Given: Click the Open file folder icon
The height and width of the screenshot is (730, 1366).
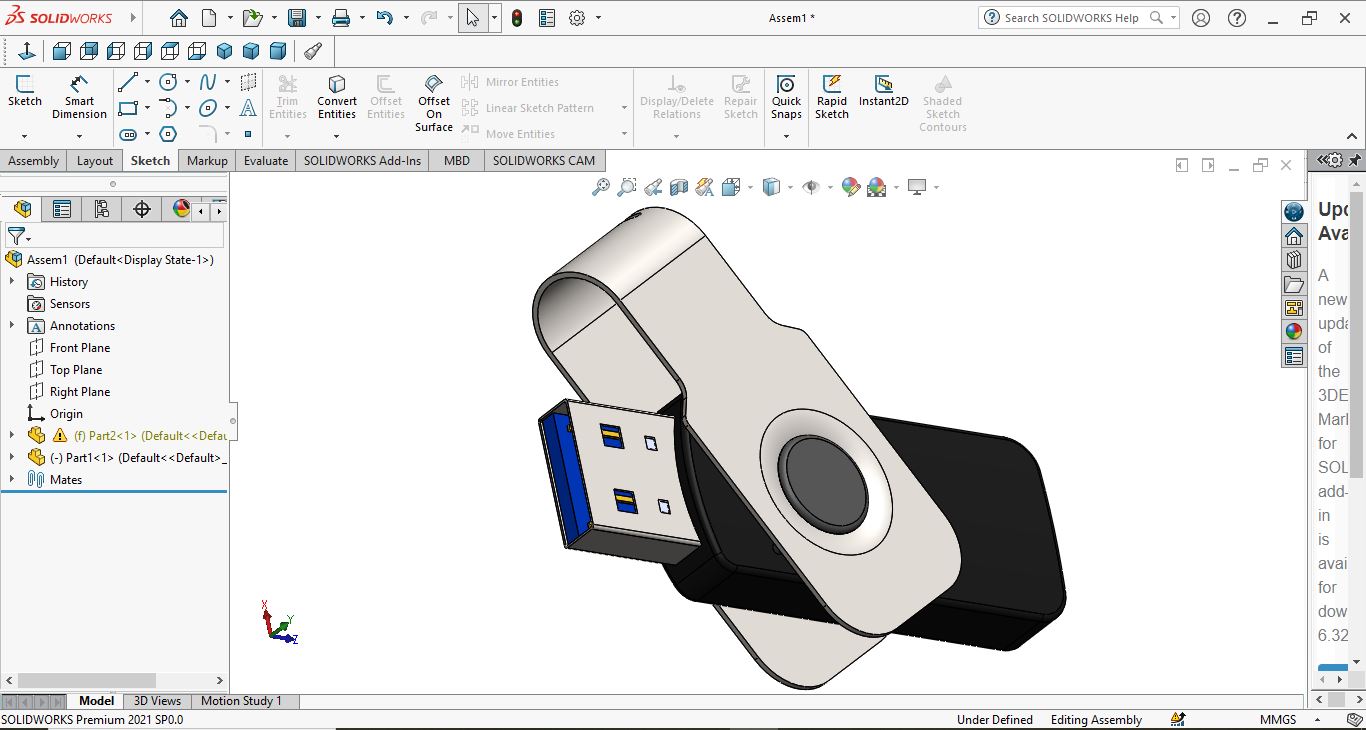Looking at the screenshot, I should [x=252, y=18].
